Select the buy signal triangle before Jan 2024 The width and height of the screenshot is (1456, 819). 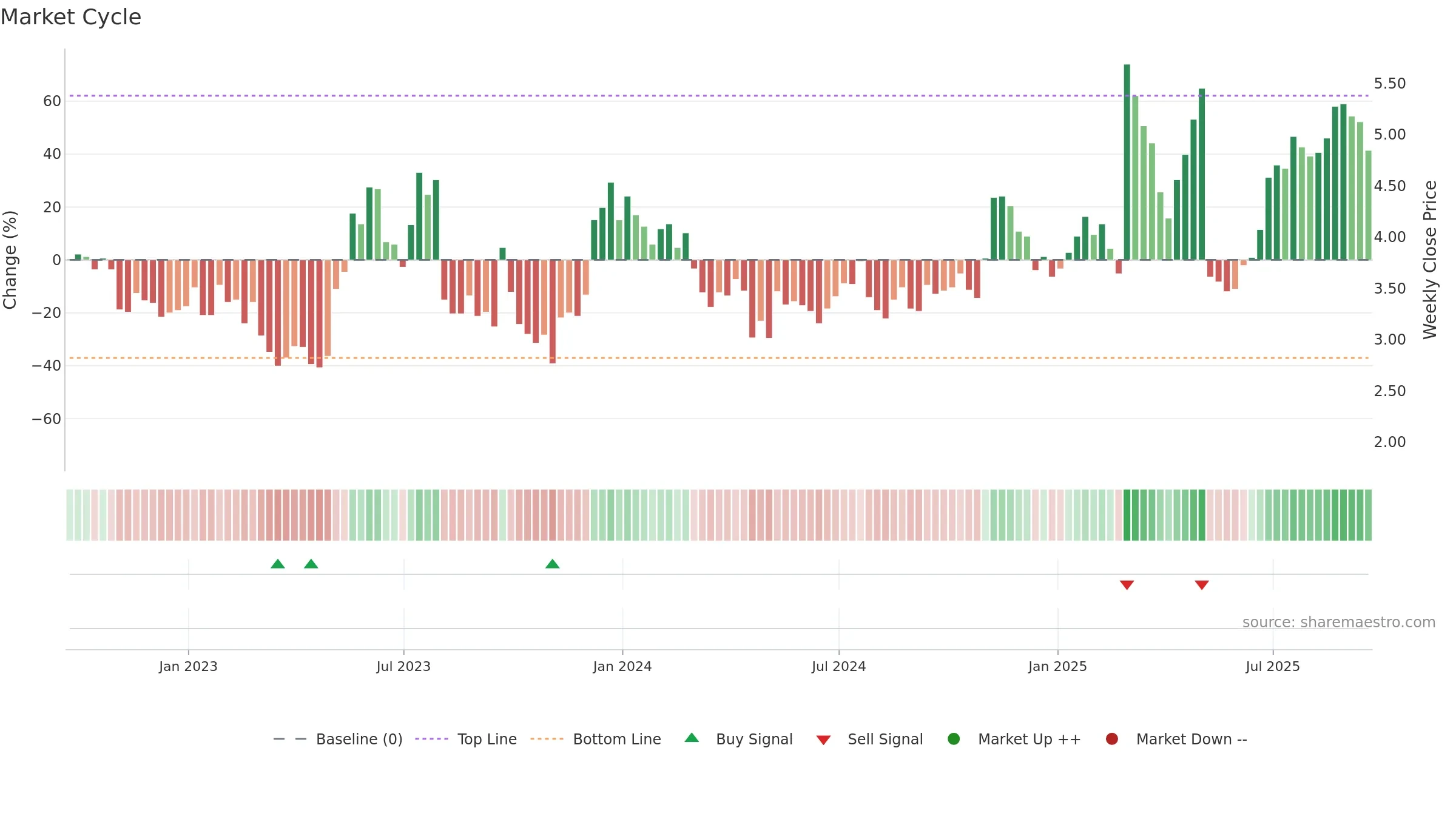pyautogui.click(x=553, y=564)
